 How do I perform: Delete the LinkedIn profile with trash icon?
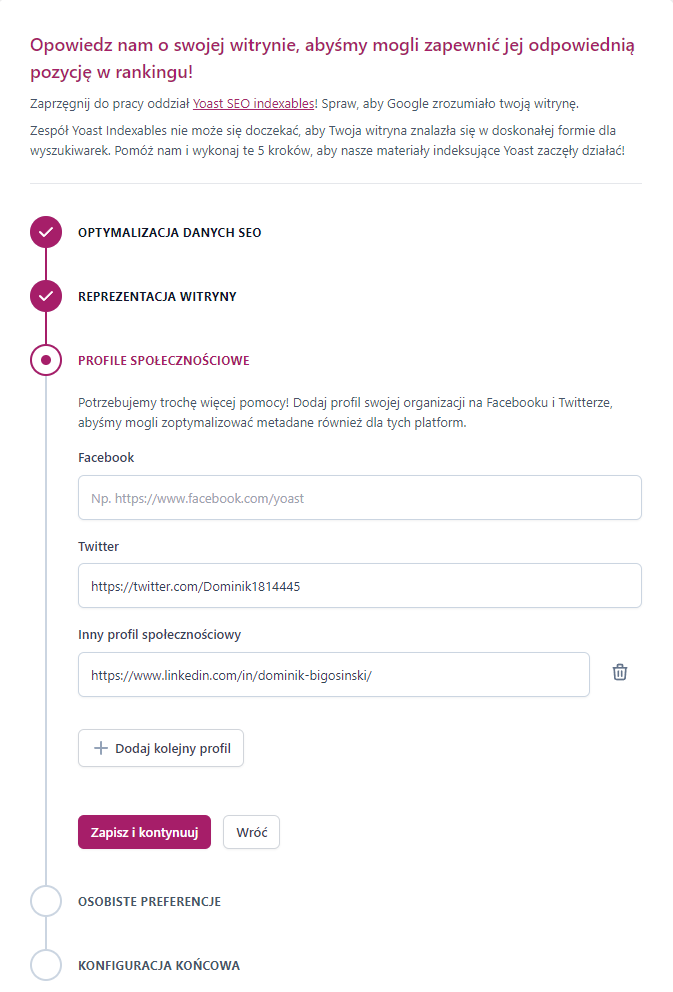[x=620, y=672]
